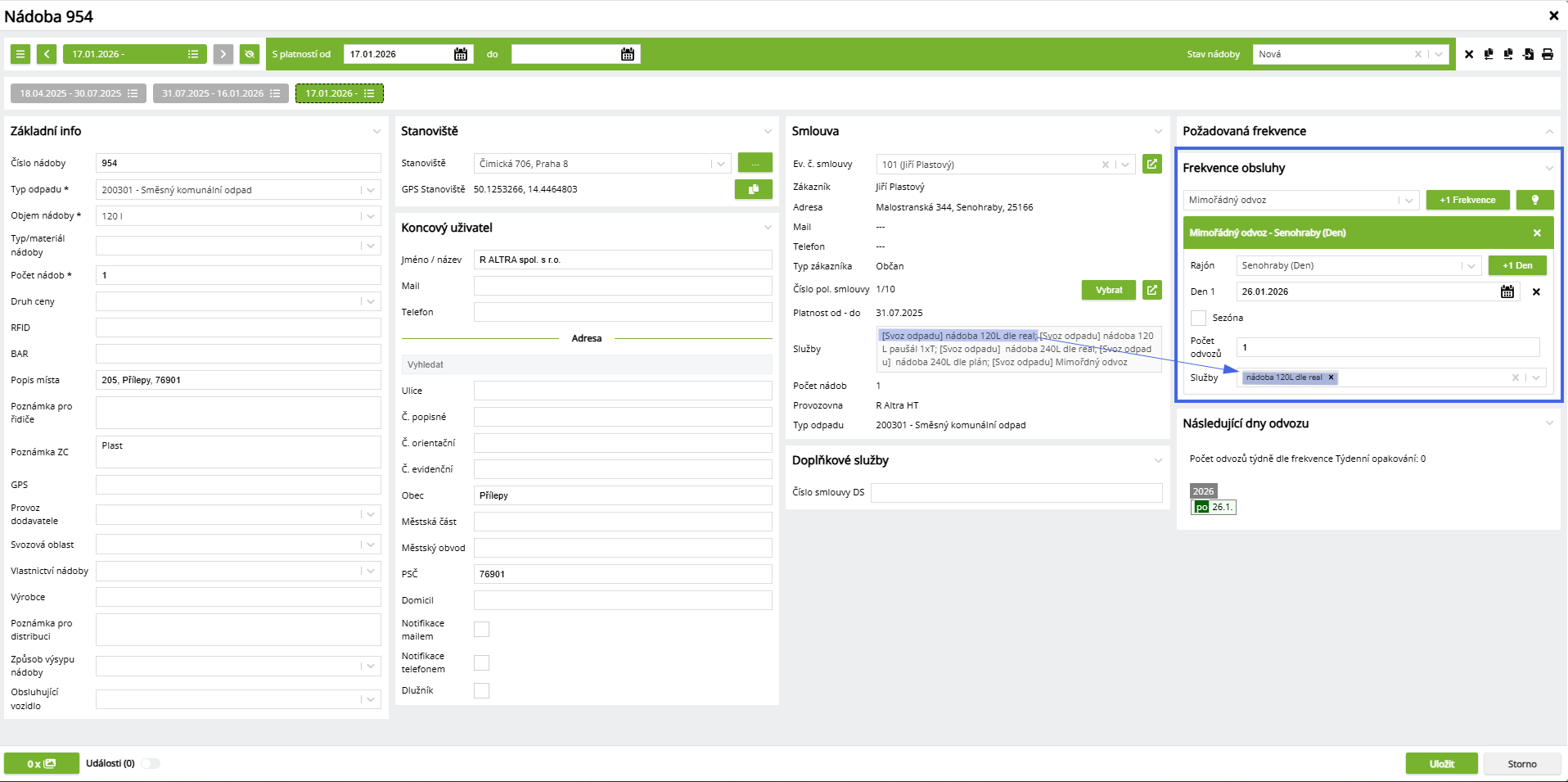Click the Poznámka ZC text area

click(x=238, y=452)
